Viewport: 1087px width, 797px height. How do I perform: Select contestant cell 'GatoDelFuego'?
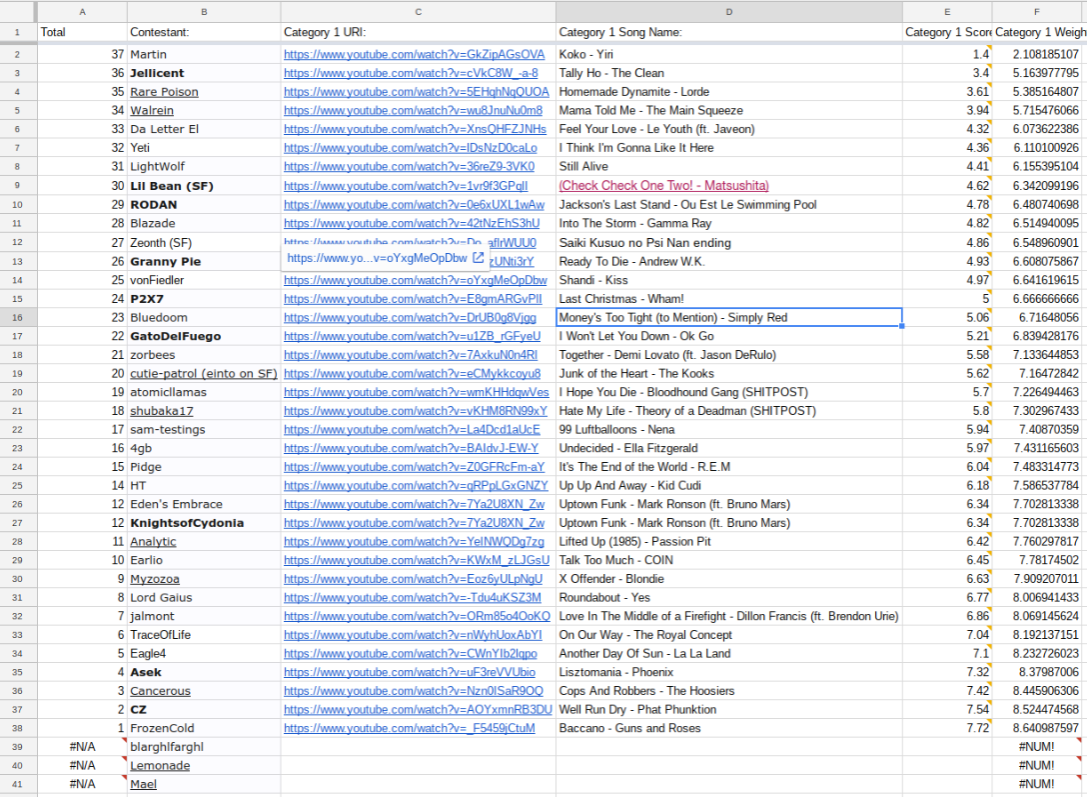204,336
